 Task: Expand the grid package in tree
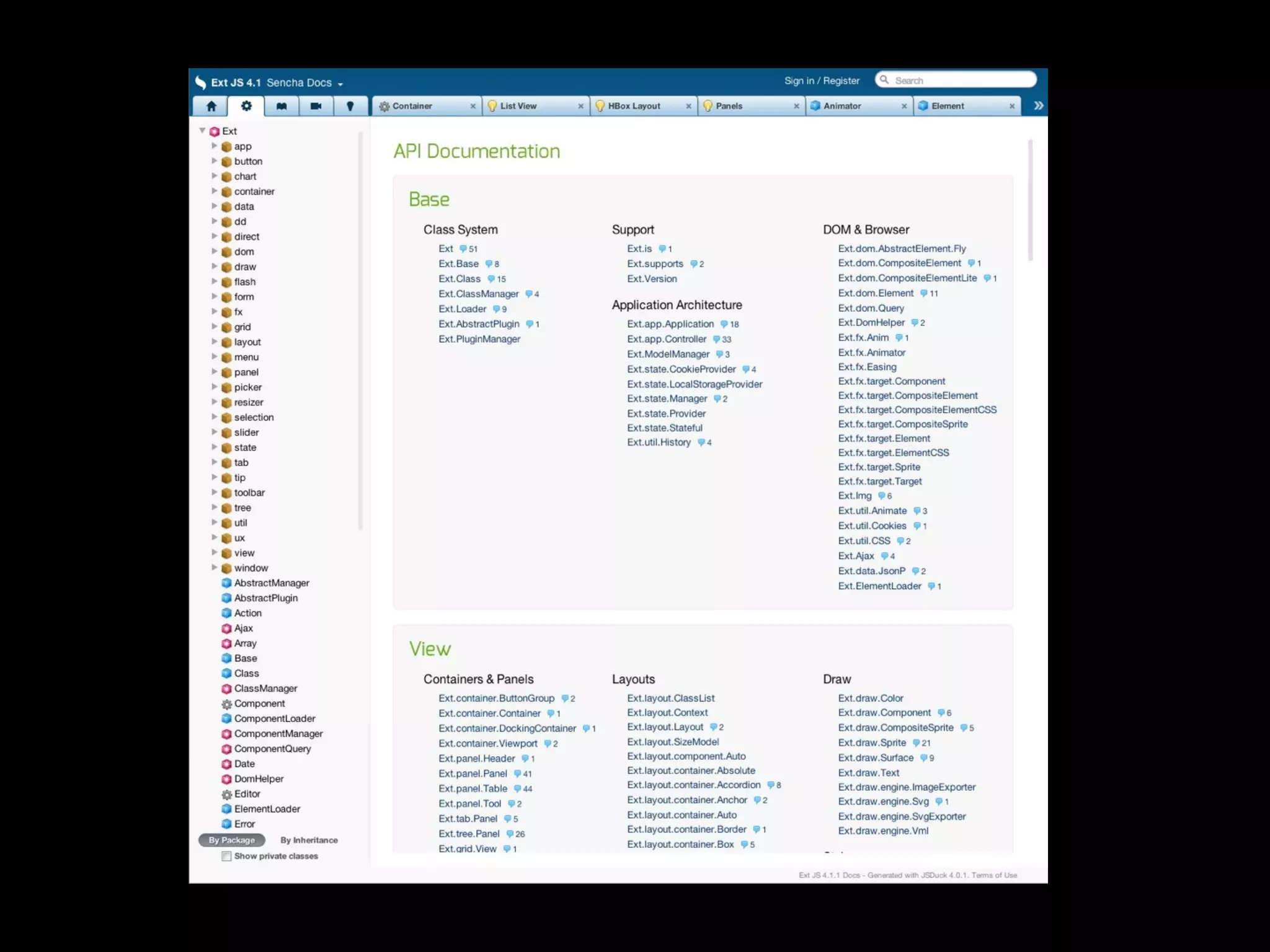214,327
